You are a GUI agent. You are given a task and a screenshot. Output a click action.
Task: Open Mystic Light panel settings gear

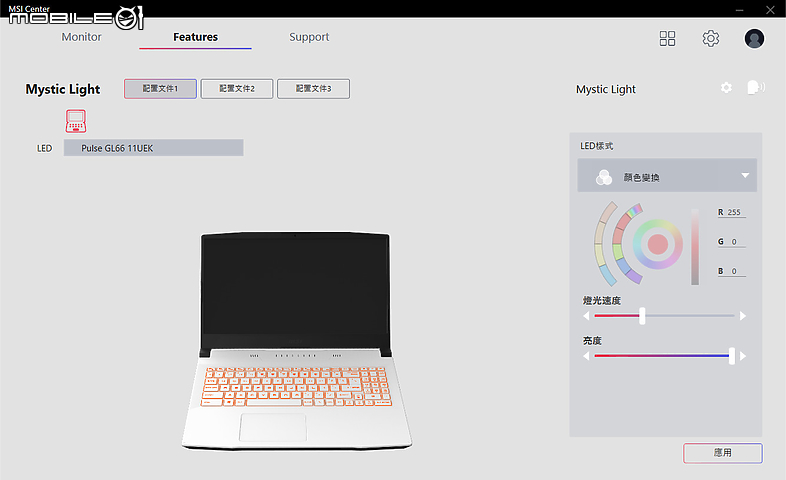(x=726, y=88)
